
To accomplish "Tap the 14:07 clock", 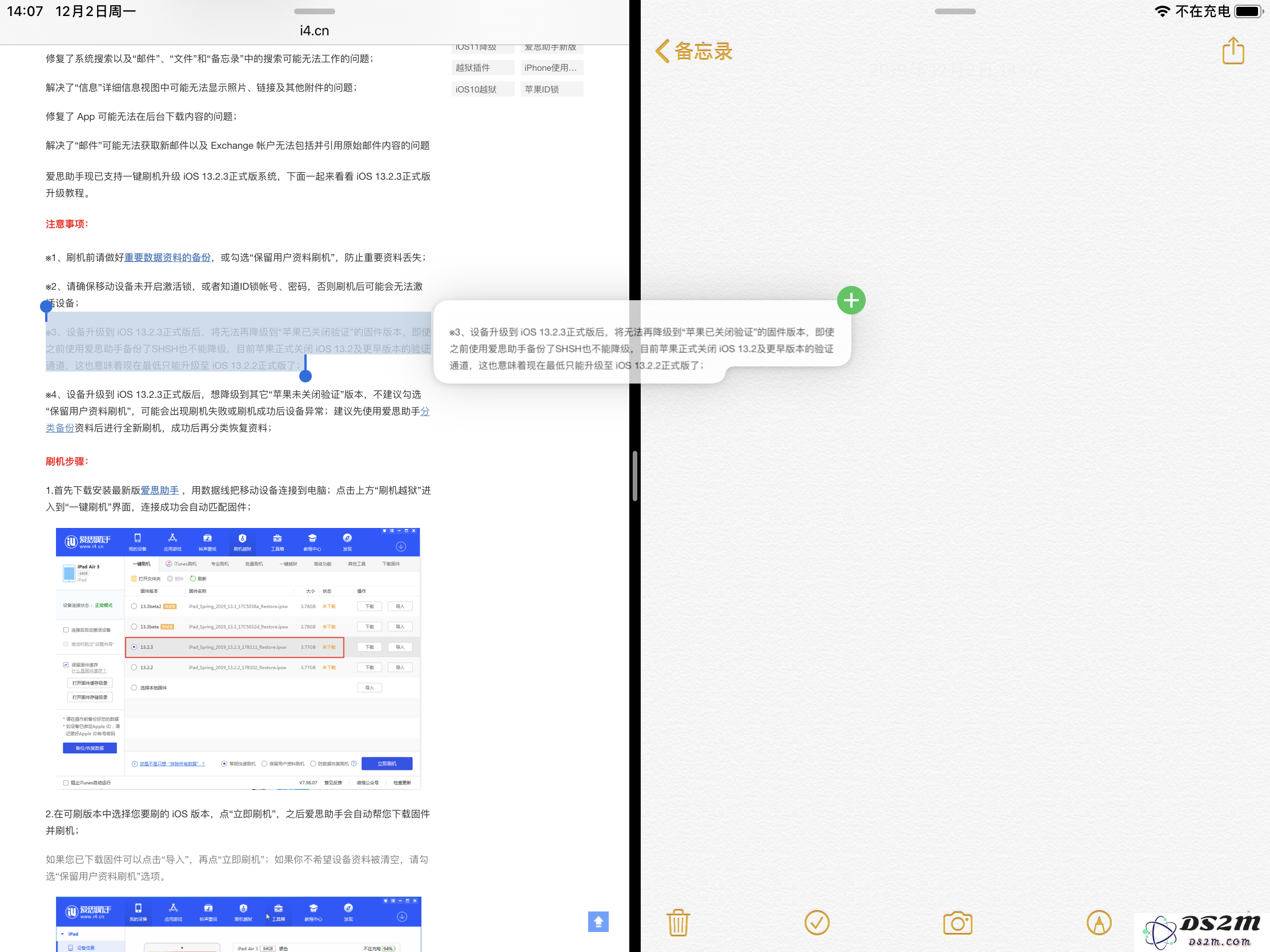I will 25,11.
